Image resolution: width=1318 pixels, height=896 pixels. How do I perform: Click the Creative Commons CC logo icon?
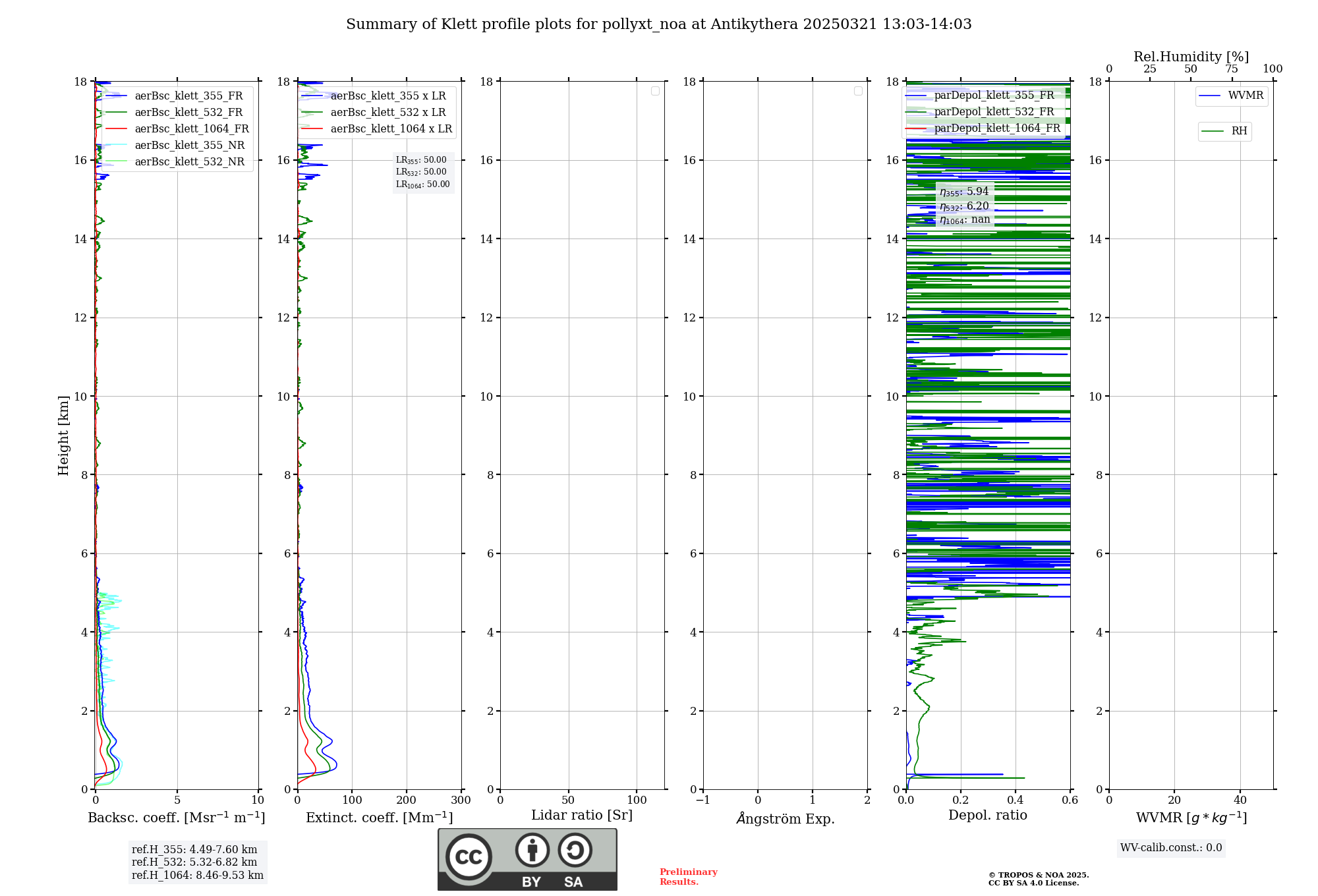coord(469,856)
